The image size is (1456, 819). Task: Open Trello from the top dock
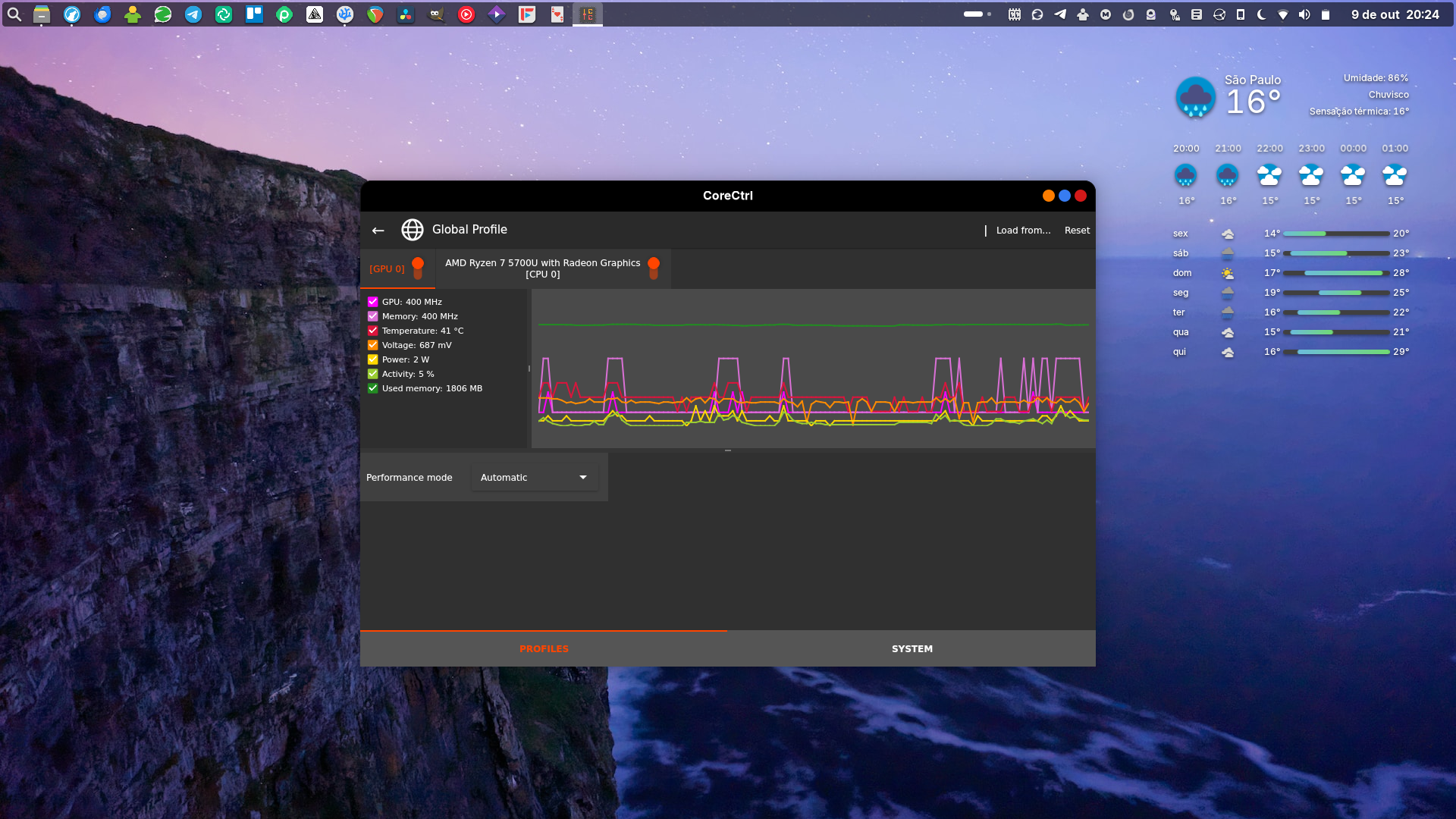[254, 14]
